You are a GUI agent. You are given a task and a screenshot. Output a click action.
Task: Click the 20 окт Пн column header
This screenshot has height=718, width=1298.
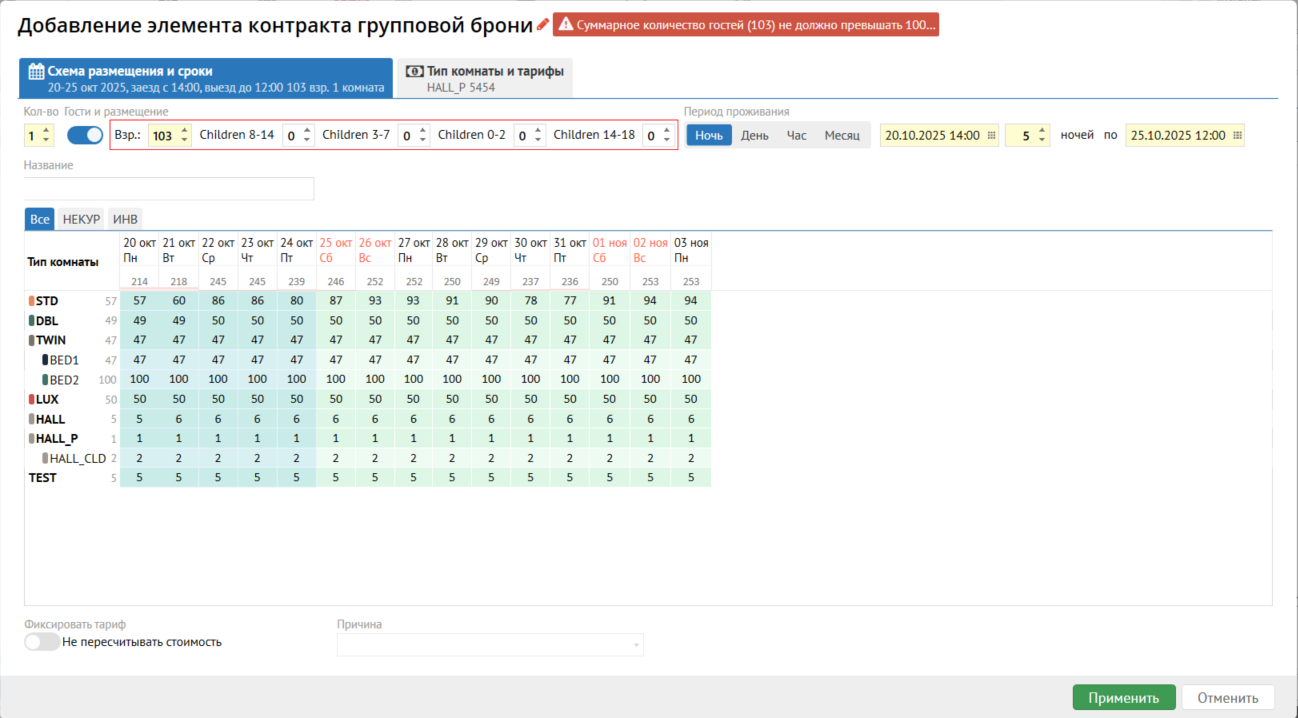pos(139,250)
